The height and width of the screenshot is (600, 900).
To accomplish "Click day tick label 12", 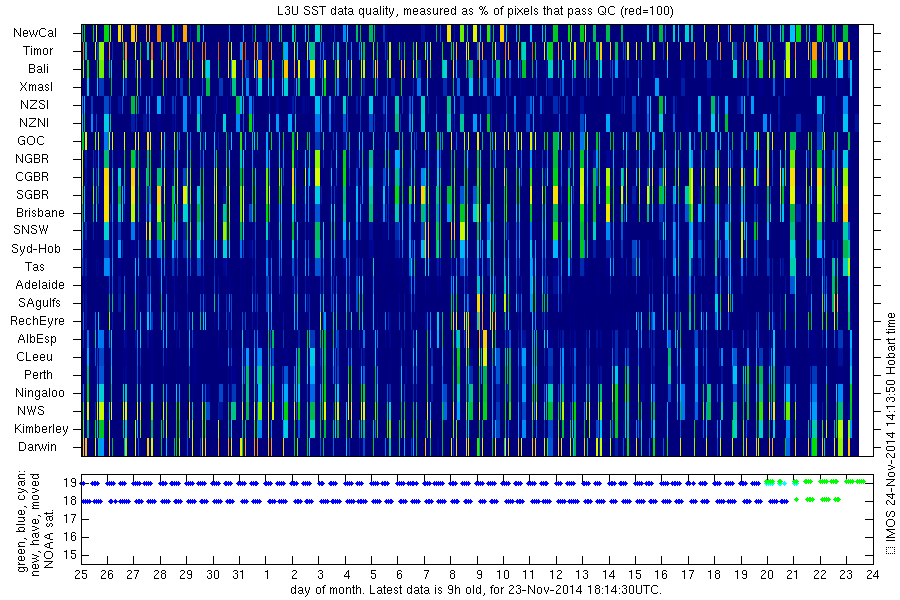I will (x=556, y=575).
